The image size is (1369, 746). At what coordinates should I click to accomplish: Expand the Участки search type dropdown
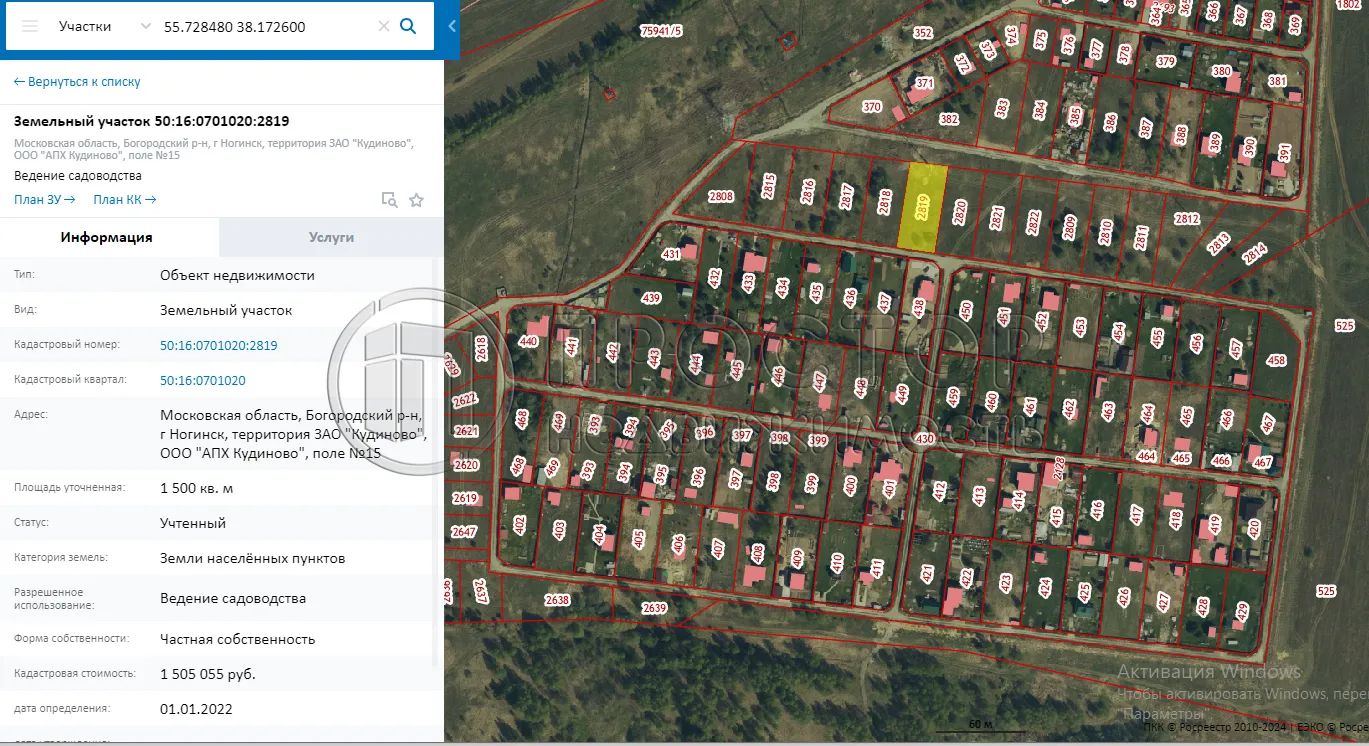[x=146, y=27]
